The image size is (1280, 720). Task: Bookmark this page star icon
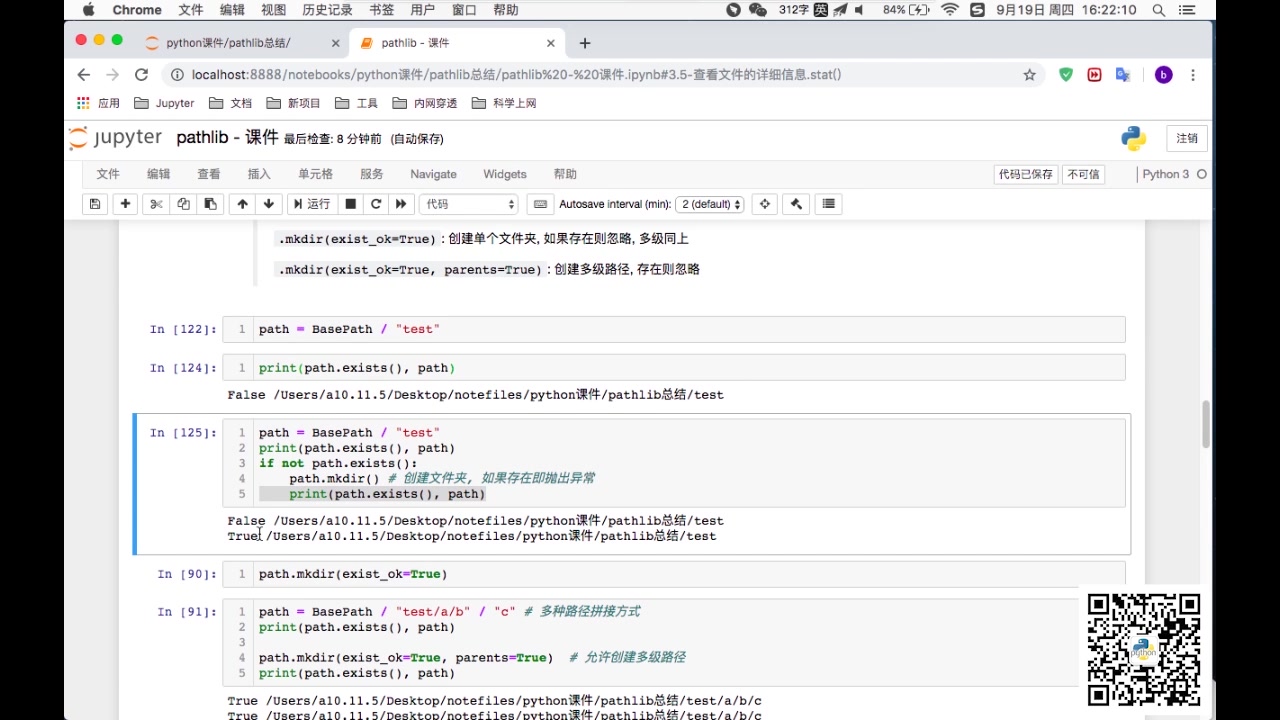(1029, 75)
